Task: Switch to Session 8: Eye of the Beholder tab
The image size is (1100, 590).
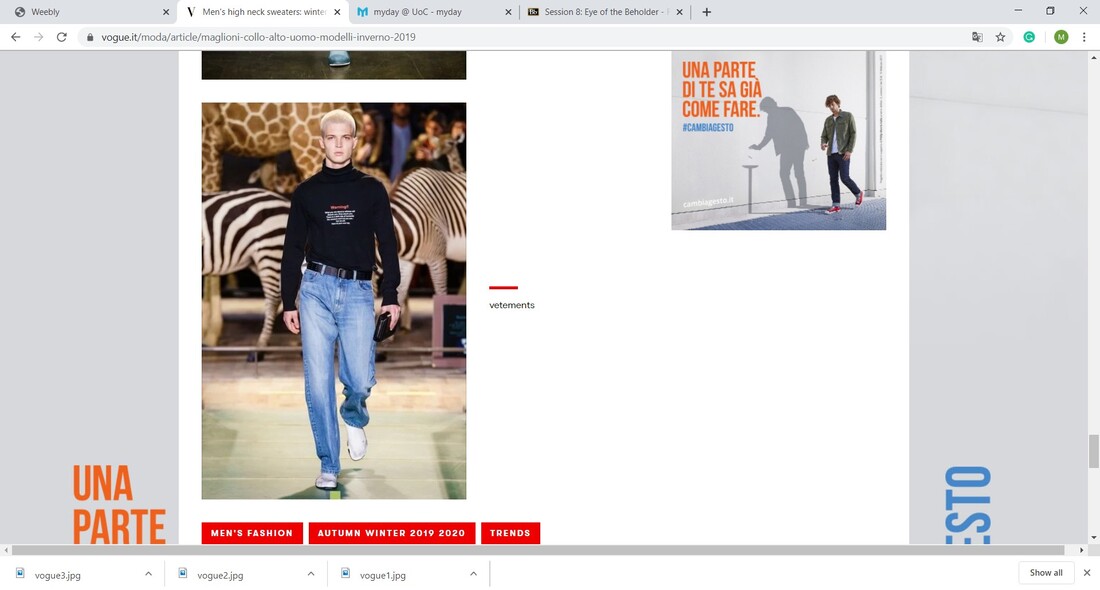Action: pos(604,12)
